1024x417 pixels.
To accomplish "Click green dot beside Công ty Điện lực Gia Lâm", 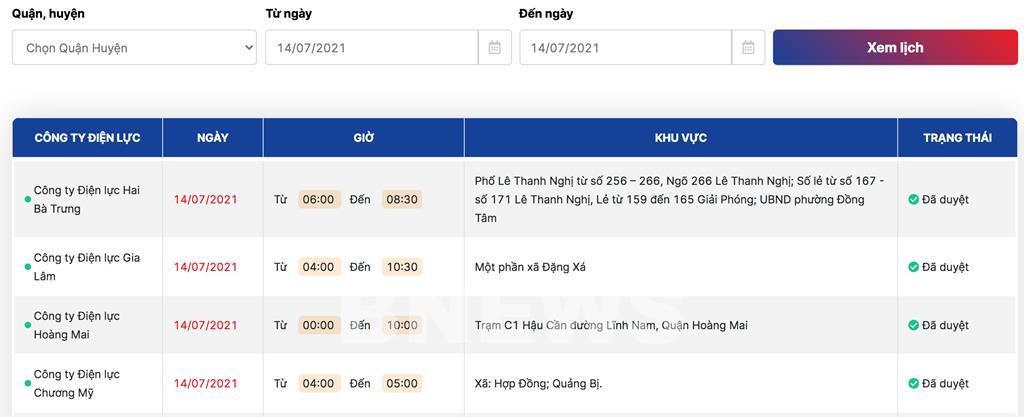I will pos(28,267).
